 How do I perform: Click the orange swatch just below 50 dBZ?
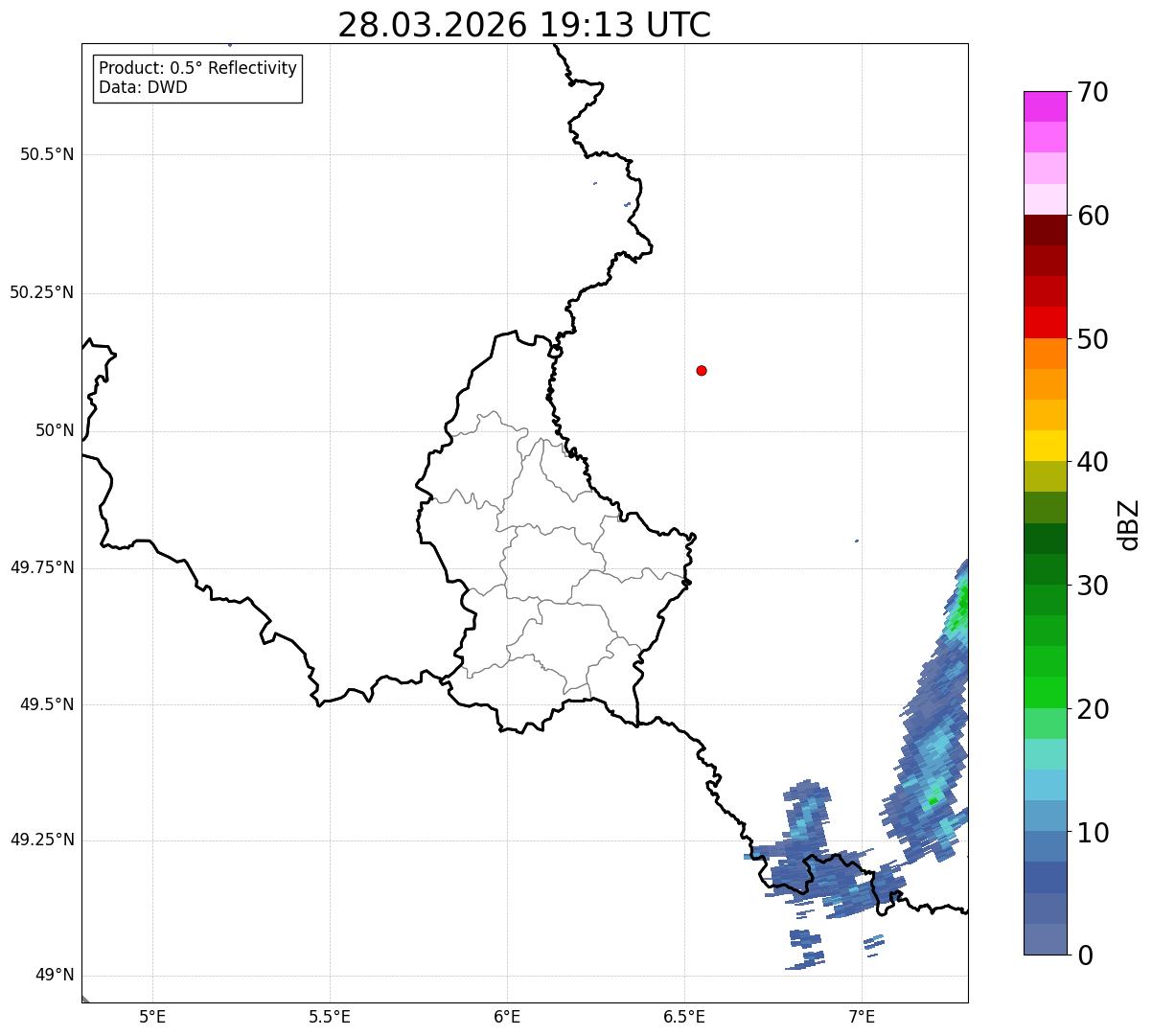click(1045, 354)
